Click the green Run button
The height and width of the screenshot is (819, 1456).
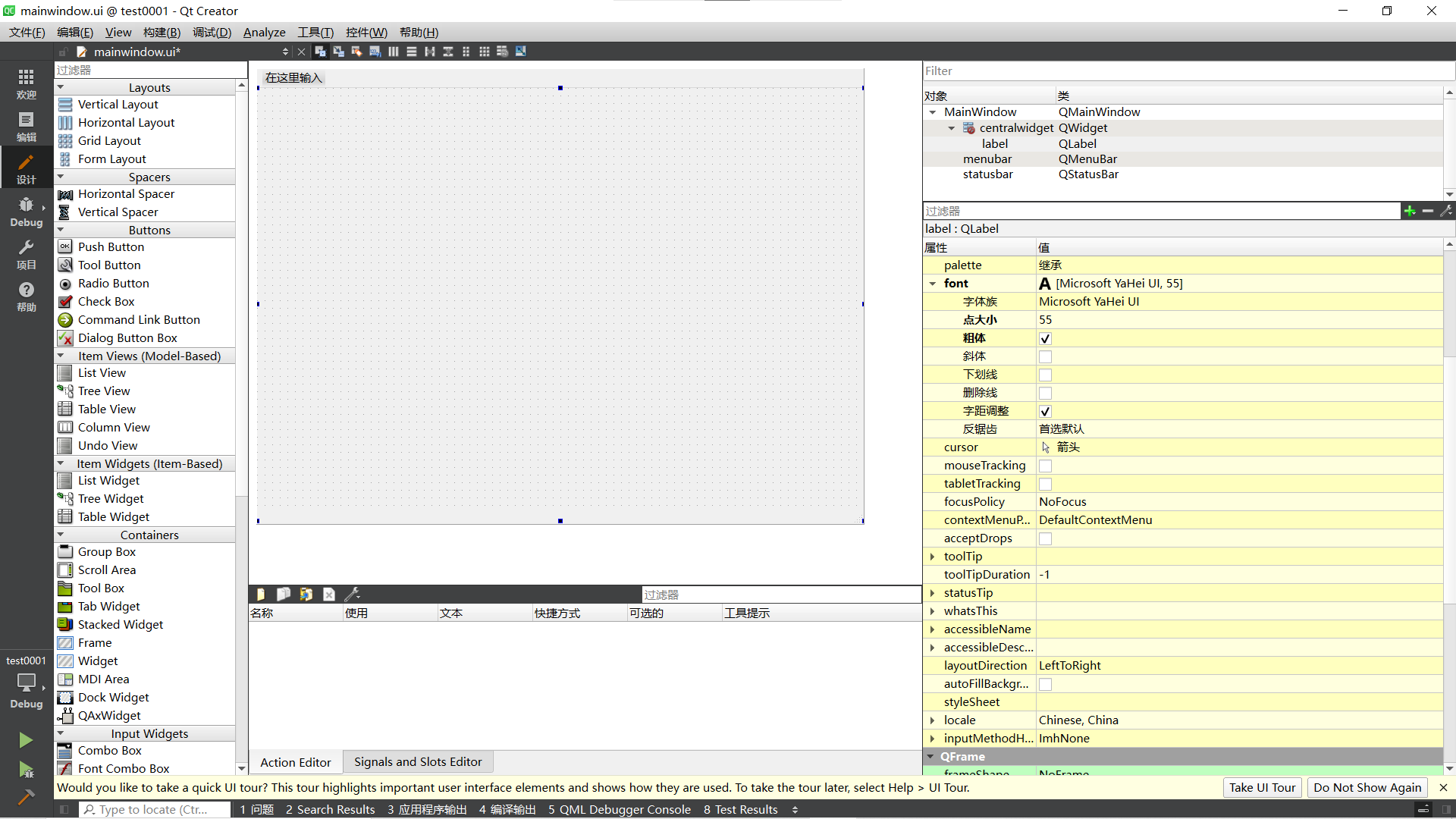(26, 739)
